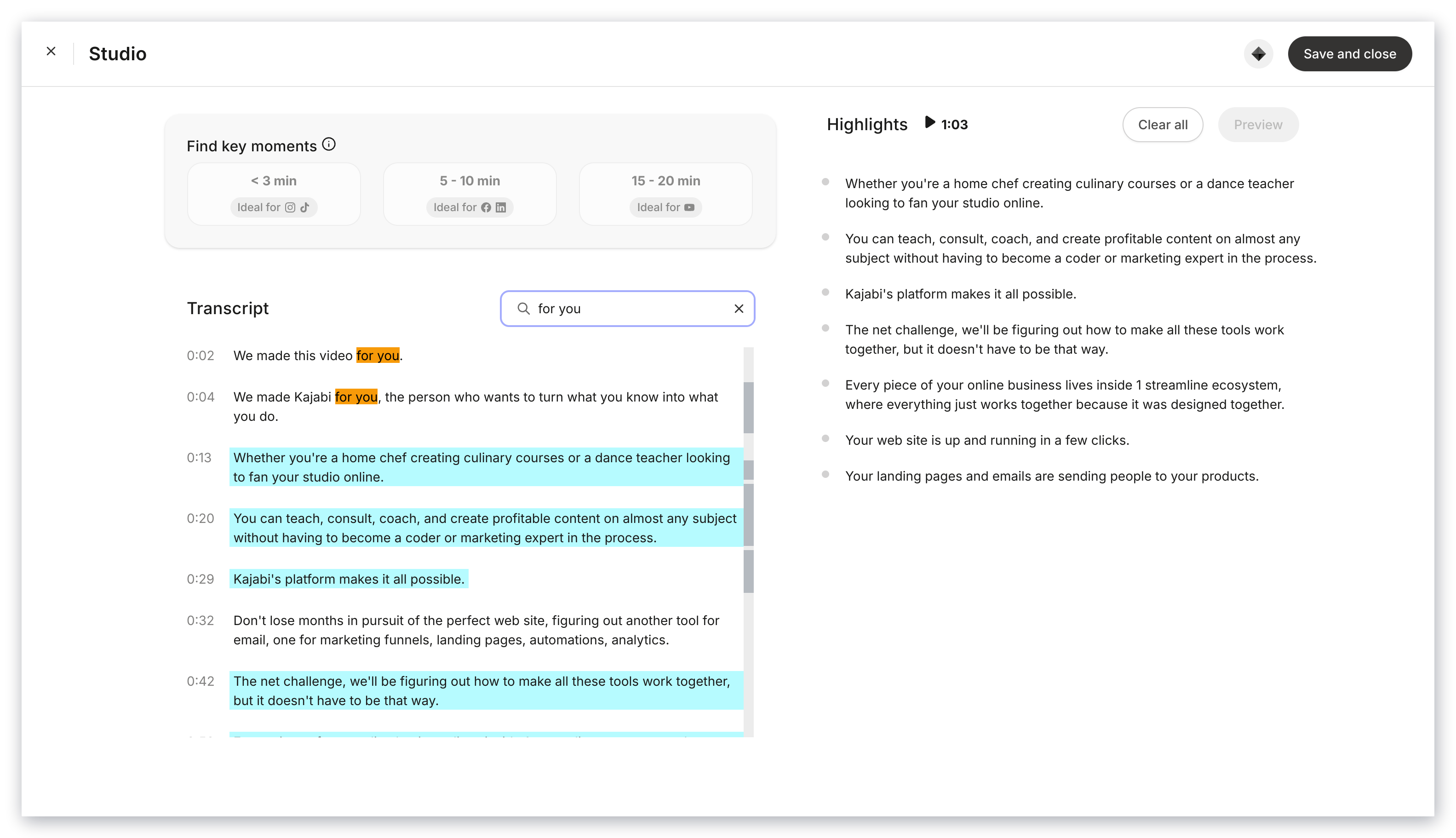1456x838 pixels.
Task: Select transcript line 'We made Kajabi for you'
Action: point(476,407)
